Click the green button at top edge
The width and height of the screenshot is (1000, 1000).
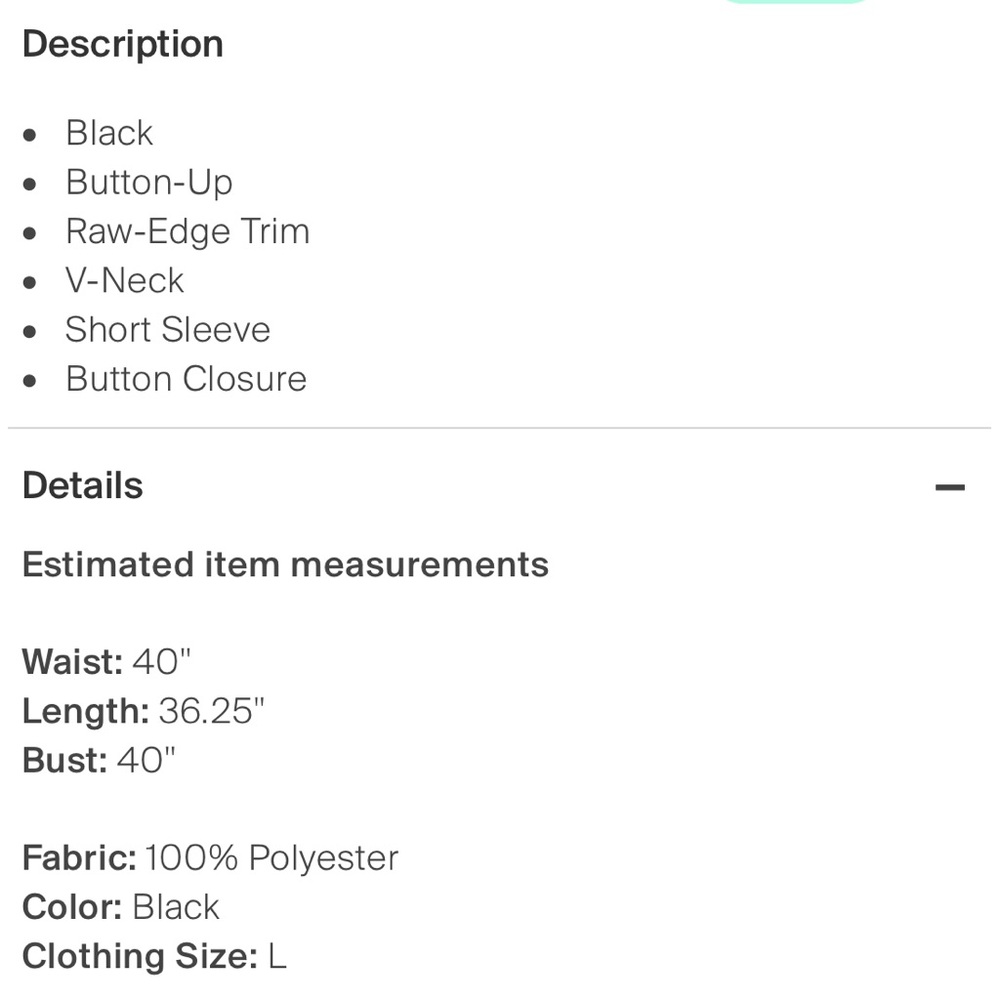pyautogui.click(x=795, y=2)
